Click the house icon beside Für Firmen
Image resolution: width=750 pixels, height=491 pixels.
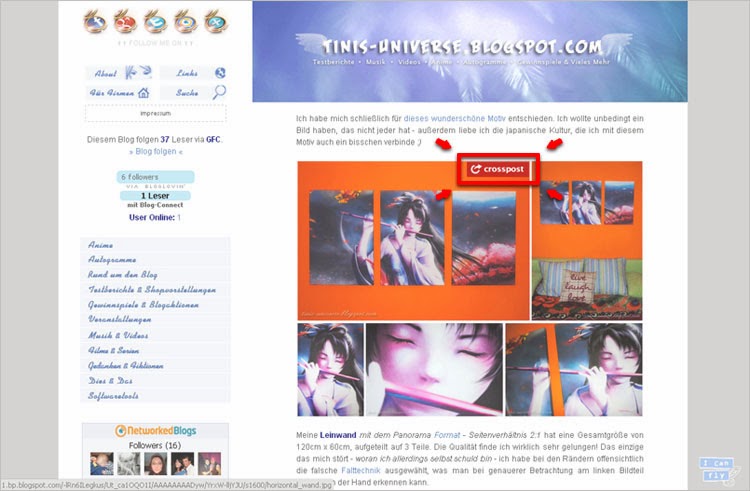pos(143,93)
